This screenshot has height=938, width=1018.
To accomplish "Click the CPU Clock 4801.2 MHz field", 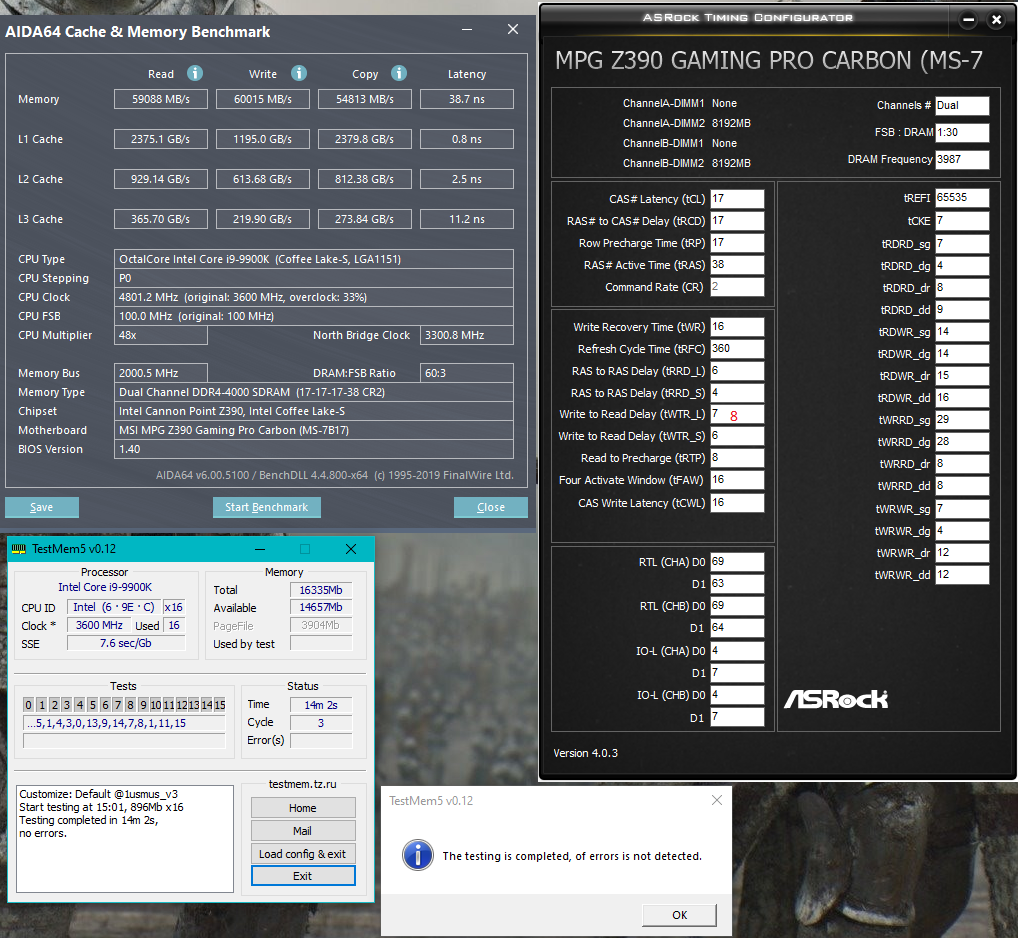I will coord(314,297).
